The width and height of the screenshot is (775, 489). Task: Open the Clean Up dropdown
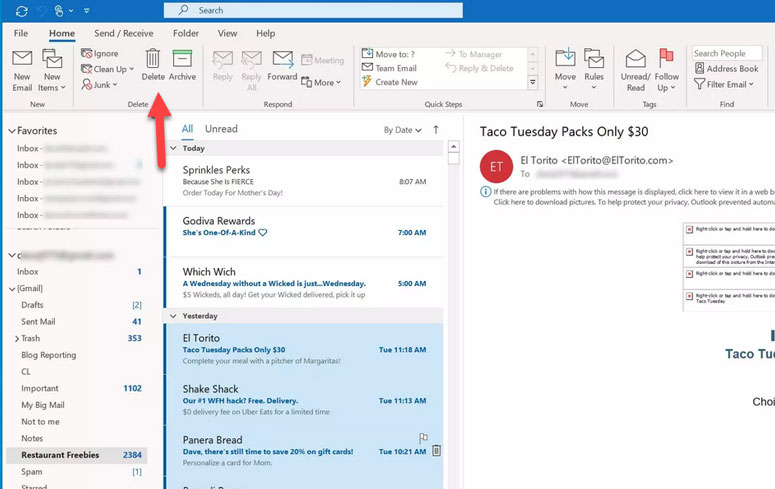107,69
